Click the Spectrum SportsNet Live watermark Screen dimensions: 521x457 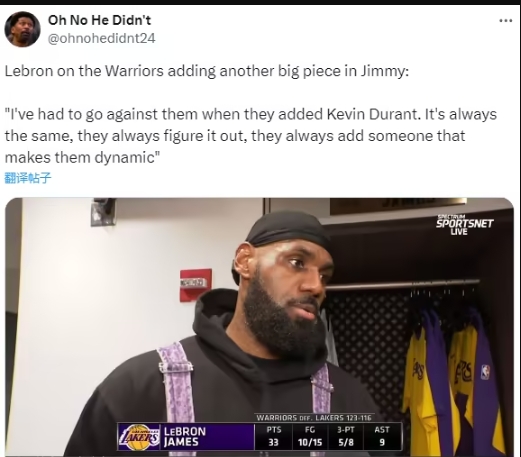click(x=465, y=224)
